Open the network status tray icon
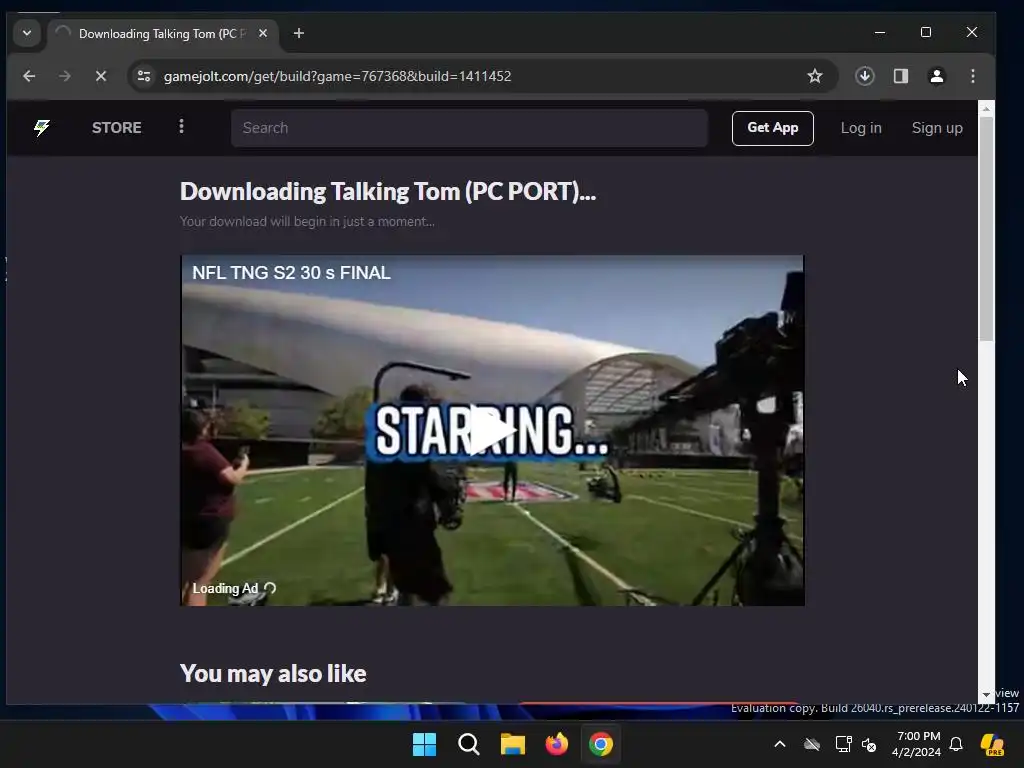Image resolution: width=1024 pixels, height=768 pixels. point(843,744)
